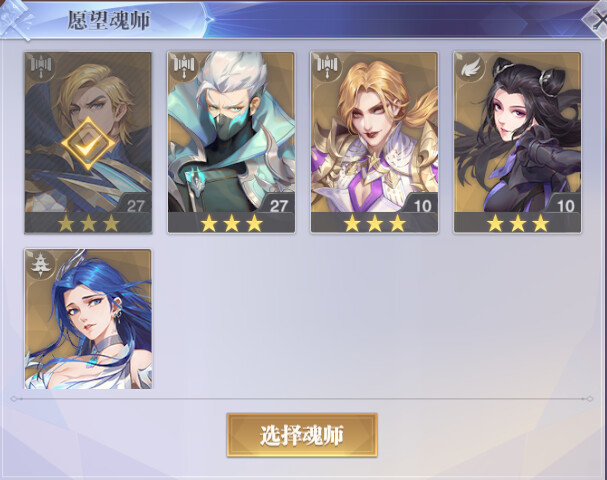This screenshot has width=607, height=480.
Task: Select the white-haired masked soul master card
Action: [231, 143]
